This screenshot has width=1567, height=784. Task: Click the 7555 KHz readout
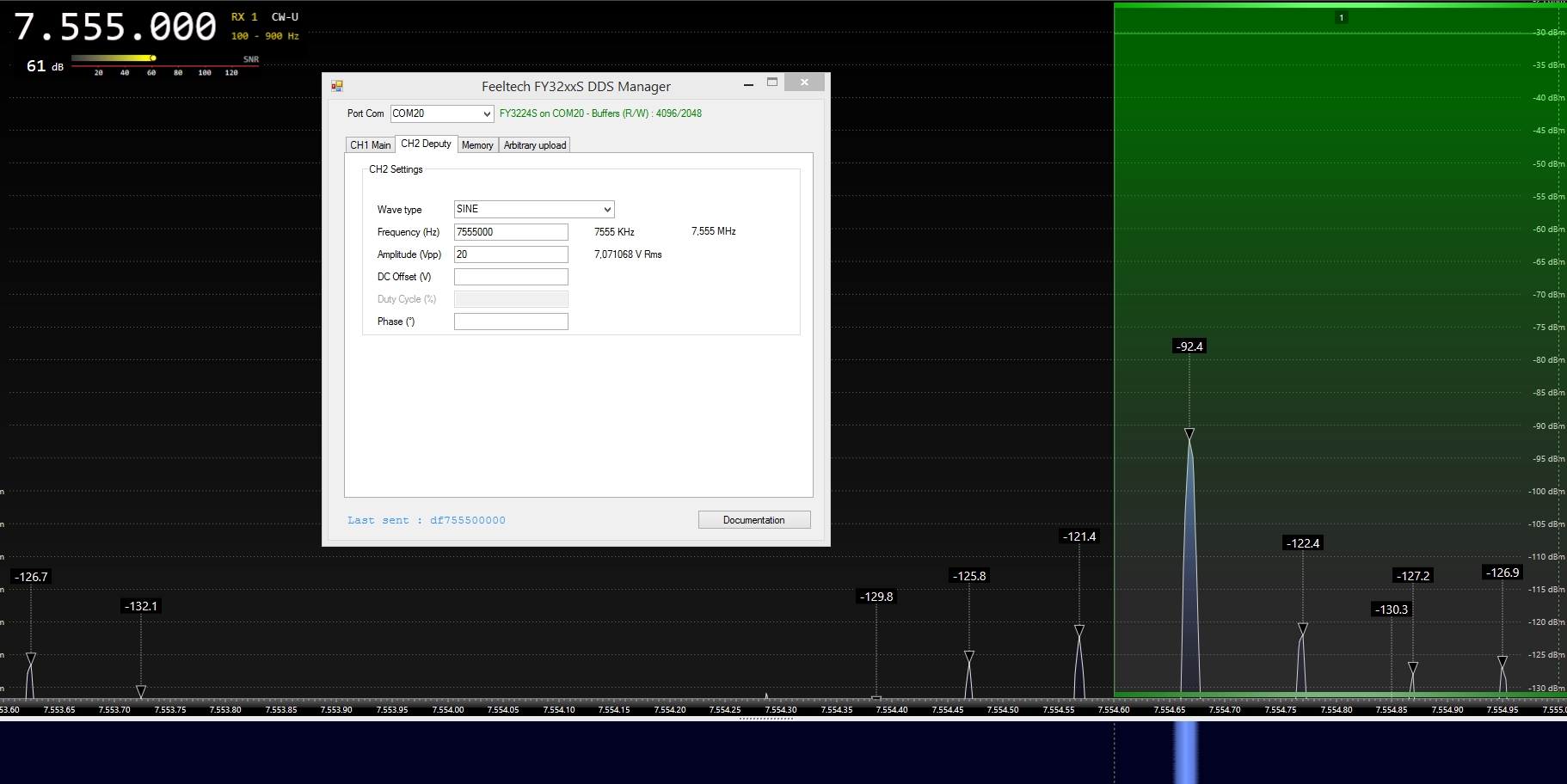point(614,232)
